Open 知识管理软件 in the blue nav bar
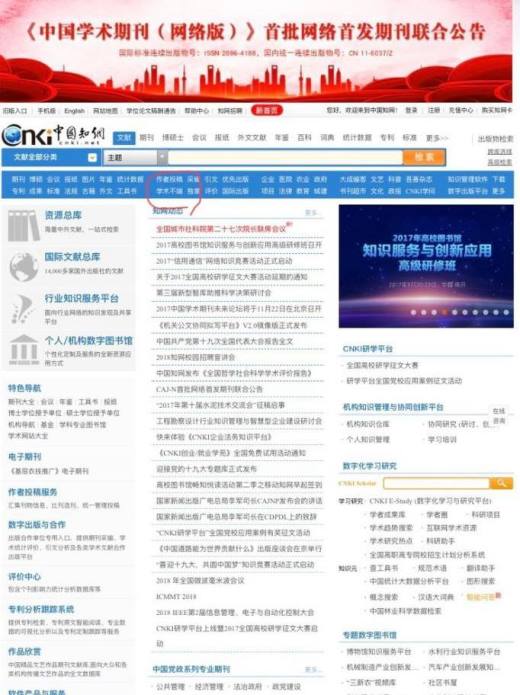 pos(467,180)
